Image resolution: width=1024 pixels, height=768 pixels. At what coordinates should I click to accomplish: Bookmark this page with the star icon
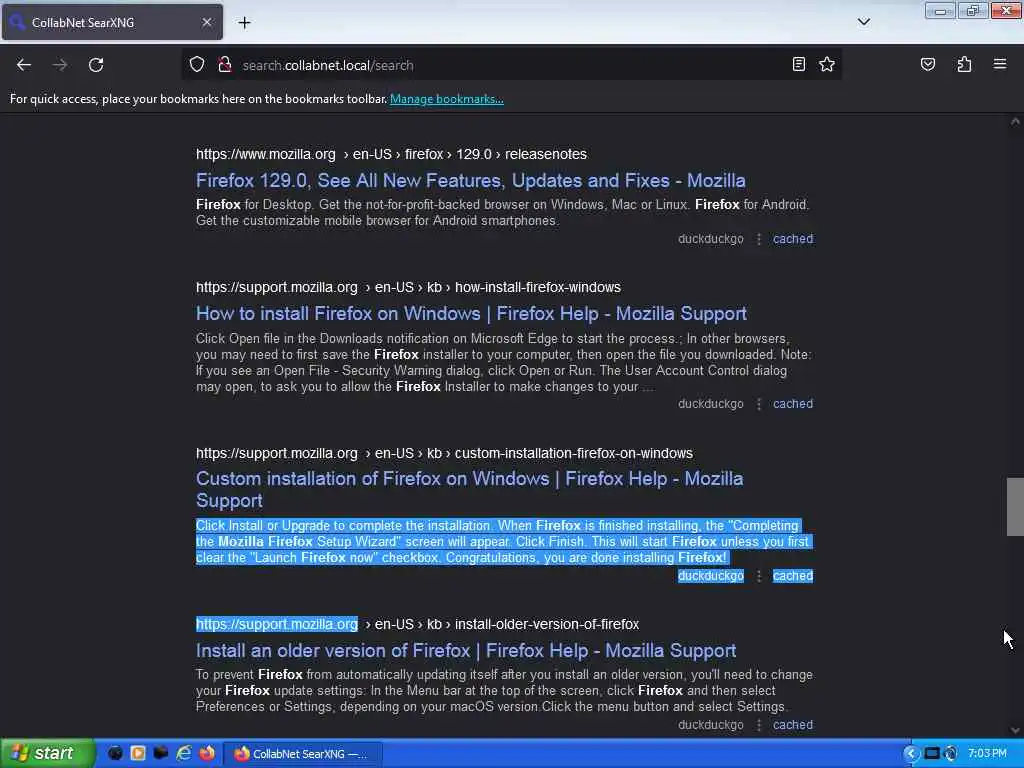point(827,64)
